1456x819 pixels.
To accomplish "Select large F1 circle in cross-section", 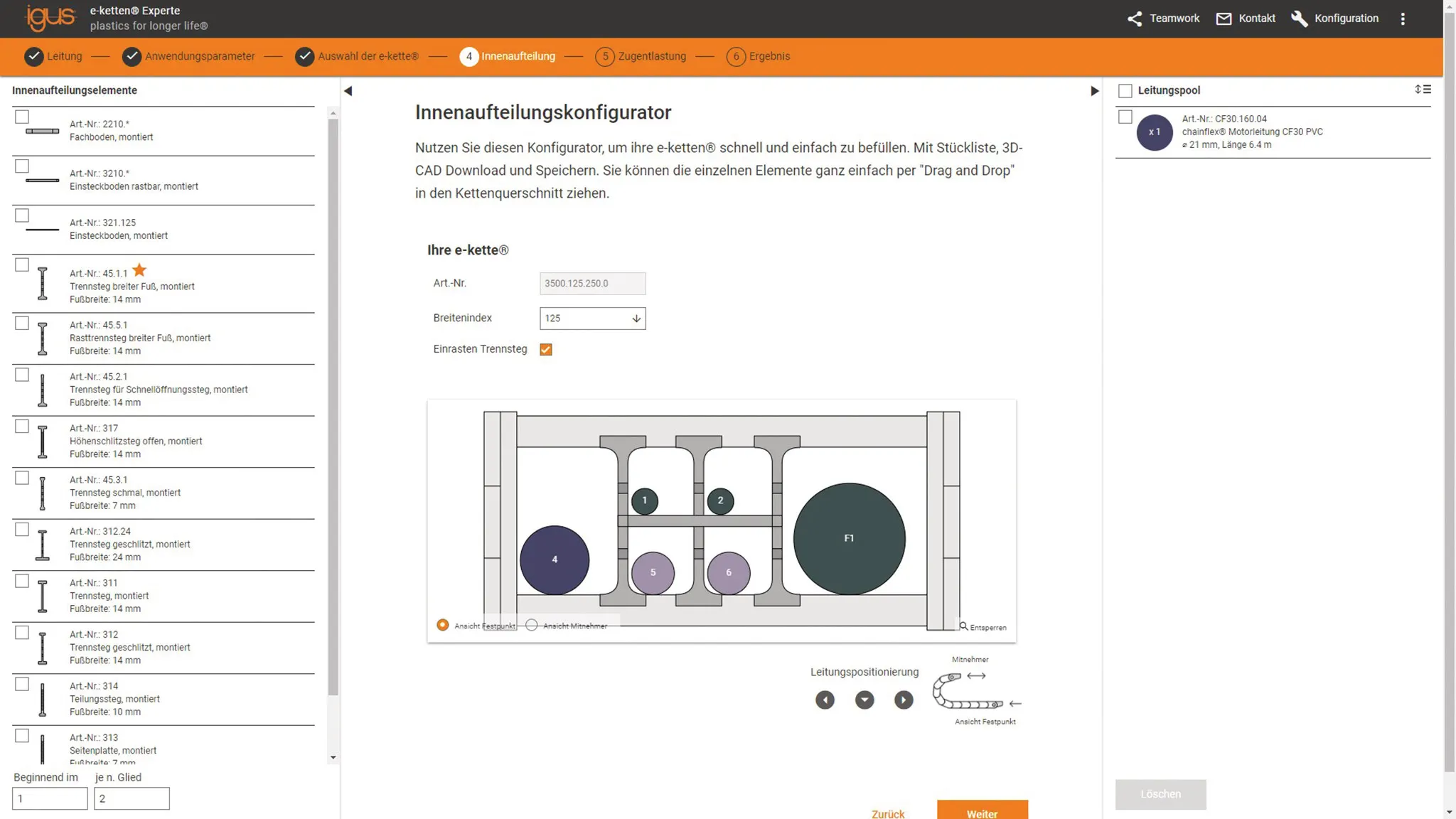I will tap(849, 538).
